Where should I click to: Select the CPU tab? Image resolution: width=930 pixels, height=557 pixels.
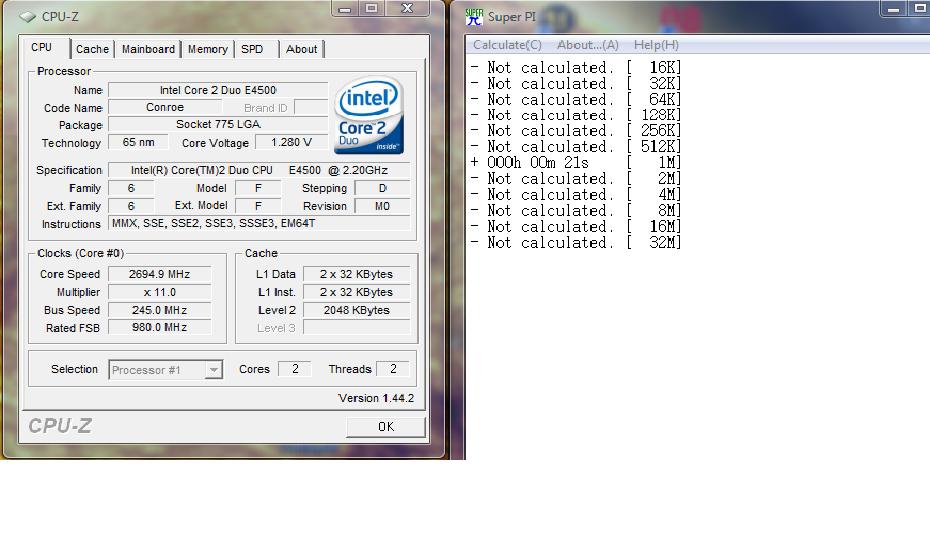tap(42, 47)
